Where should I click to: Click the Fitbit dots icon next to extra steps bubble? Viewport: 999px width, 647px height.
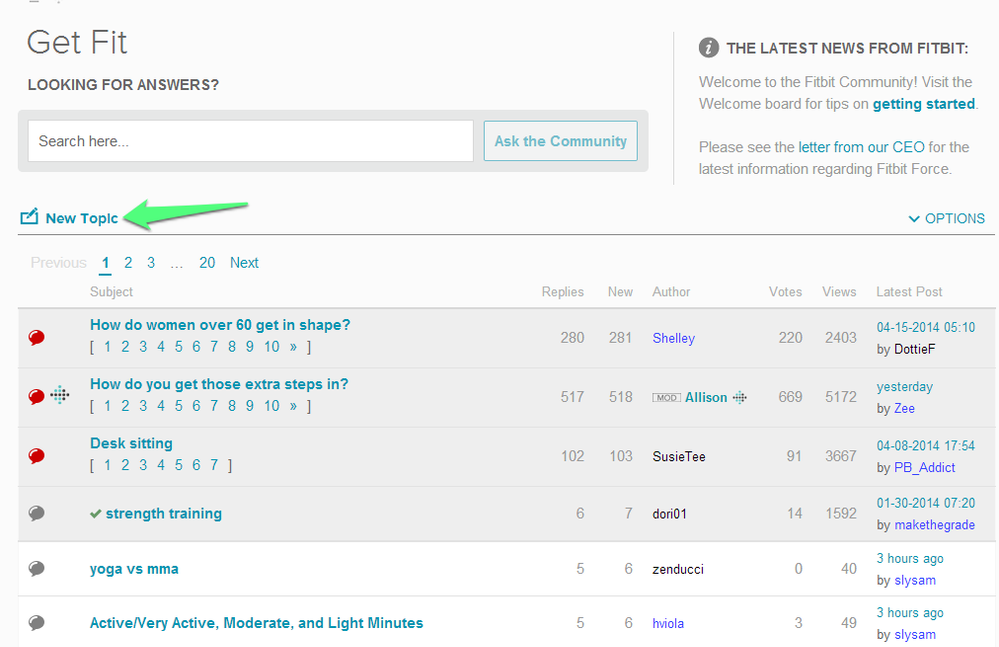coord(60,395)
